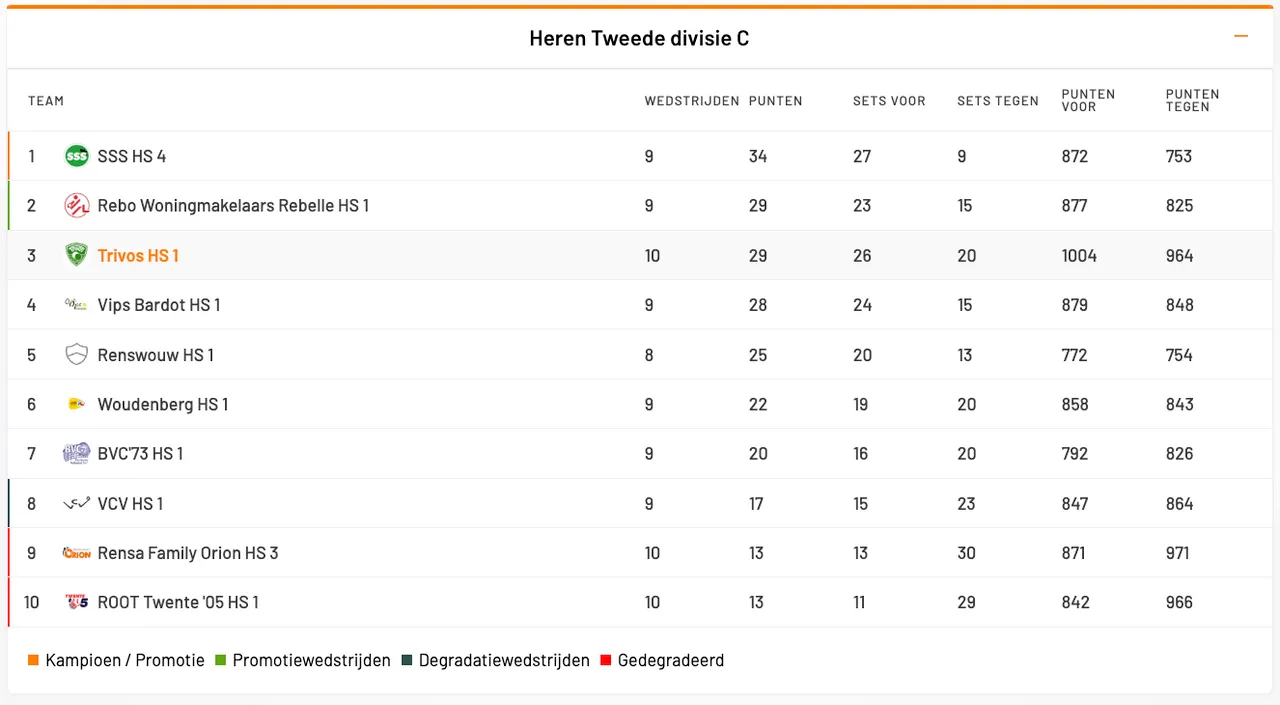
Task: Click the BVC'73 team logo
Action: click(x=77, y=454)
